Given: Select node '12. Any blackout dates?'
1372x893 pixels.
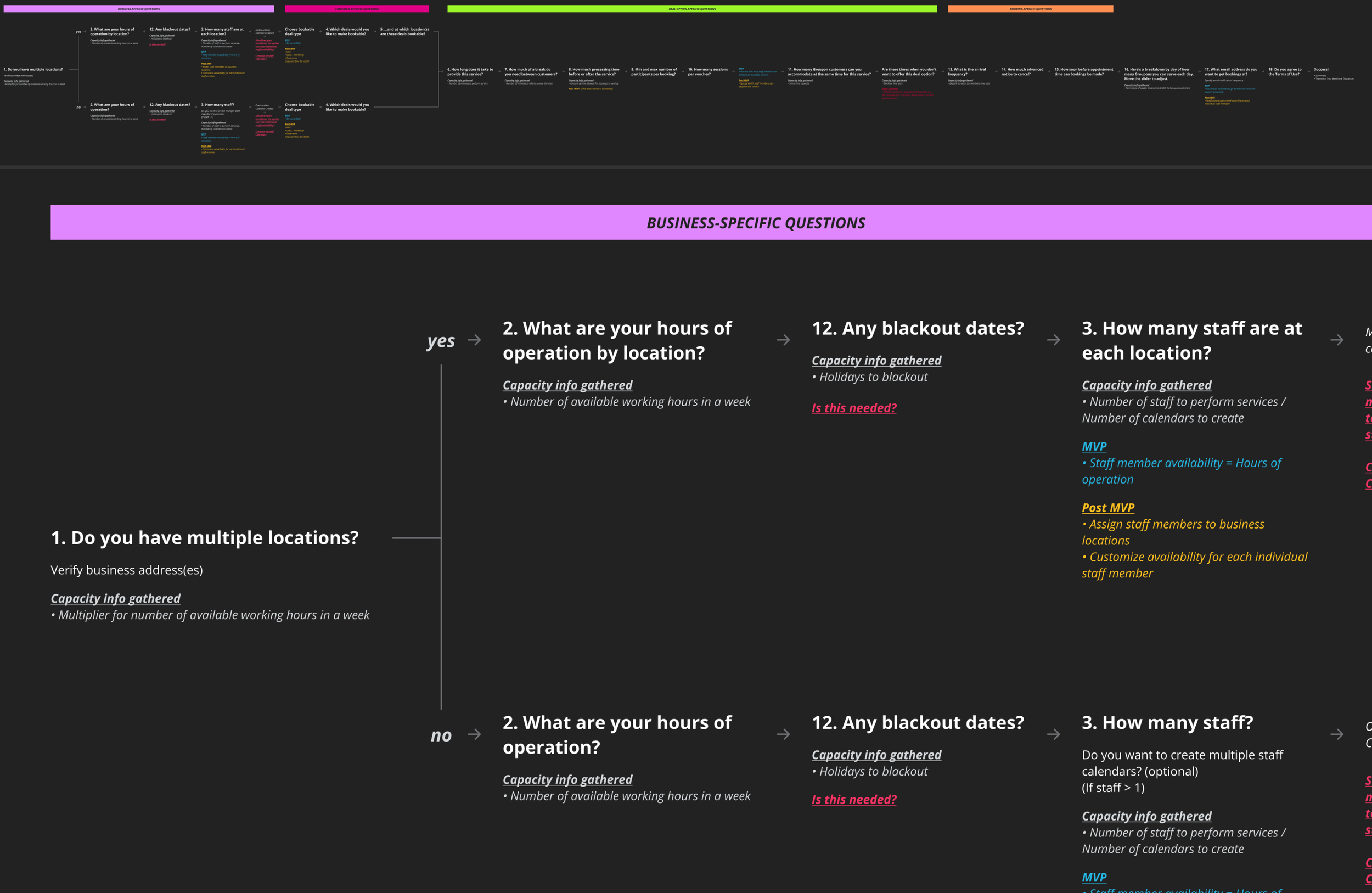Looking at the screenshot, I should coord(918,328).
